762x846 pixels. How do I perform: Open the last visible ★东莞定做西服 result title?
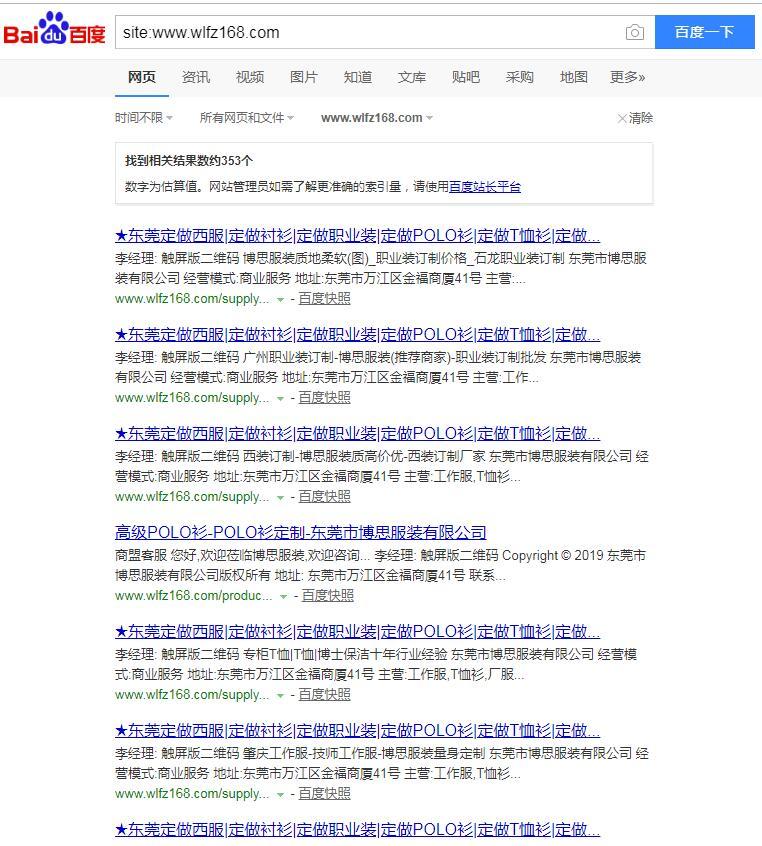357,830
